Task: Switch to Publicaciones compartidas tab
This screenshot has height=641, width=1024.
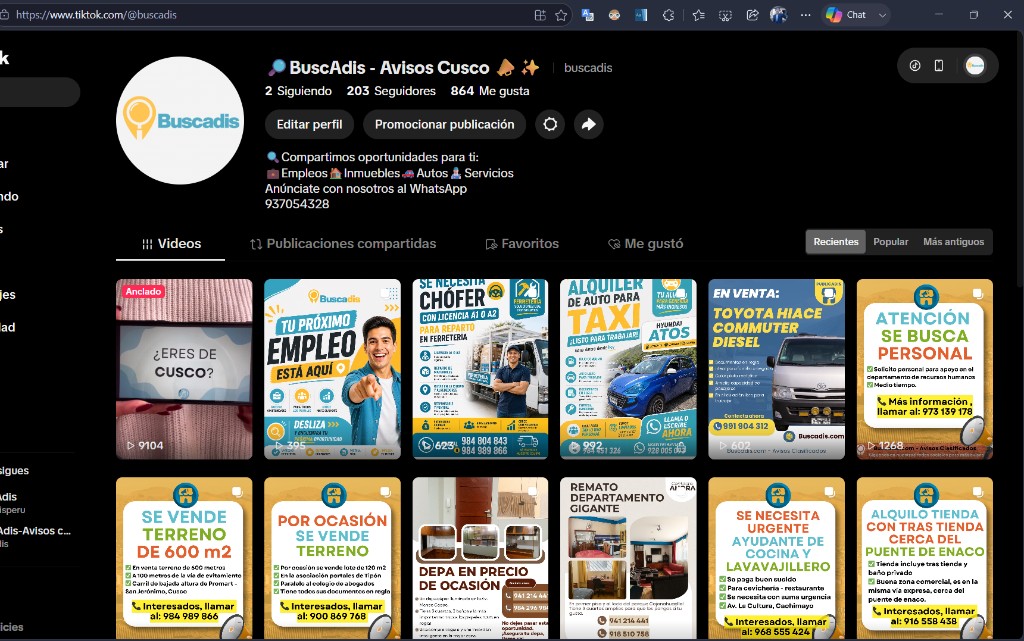Action: coord(343,243)
